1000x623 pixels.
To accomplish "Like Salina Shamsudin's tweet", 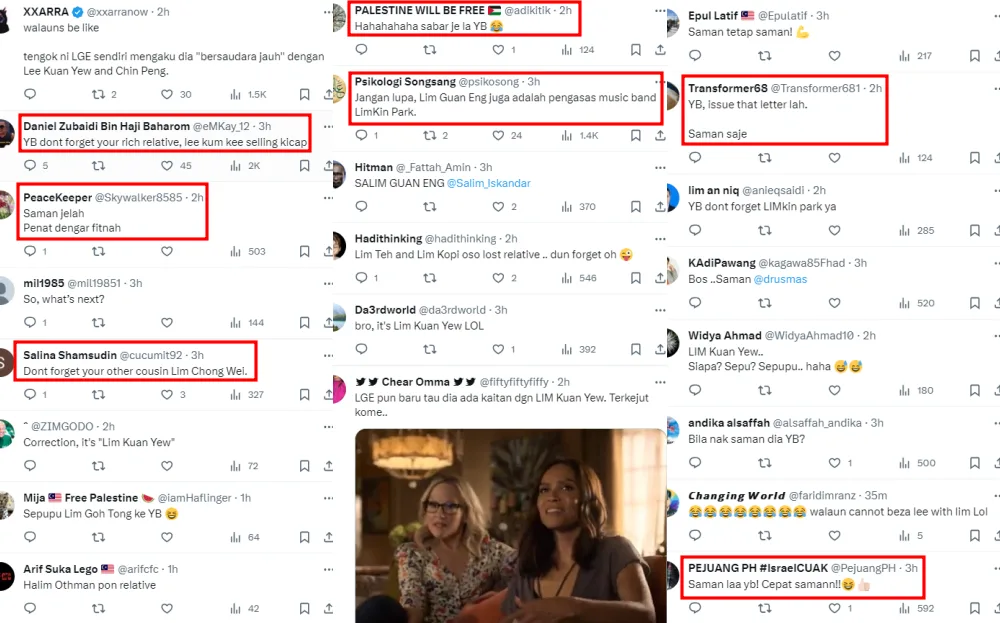I will pos(167,395).
